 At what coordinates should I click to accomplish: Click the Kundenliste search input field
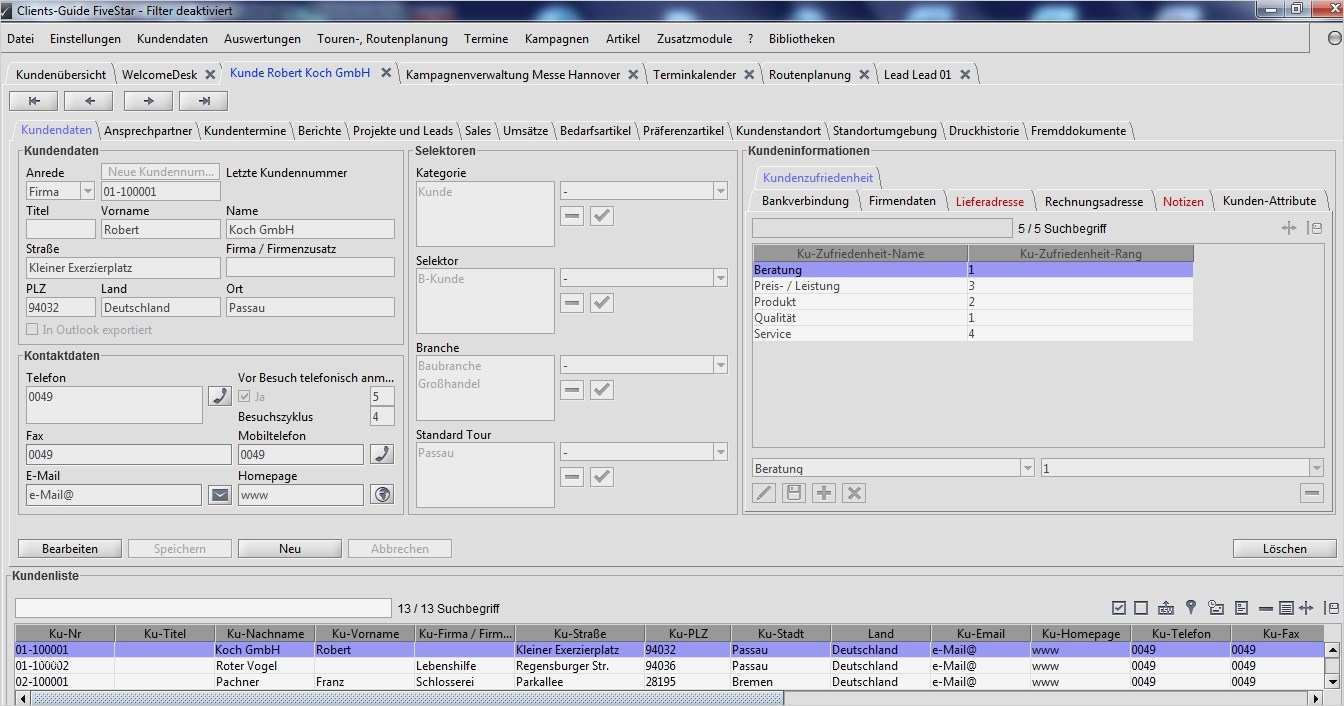pos(200,606)
